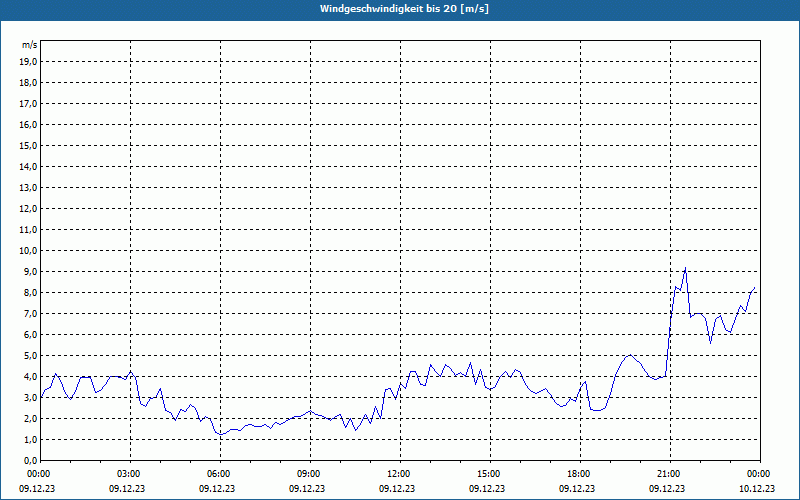
Task: Select the 7,0 y-axis label
Action: tap(30, 313)
